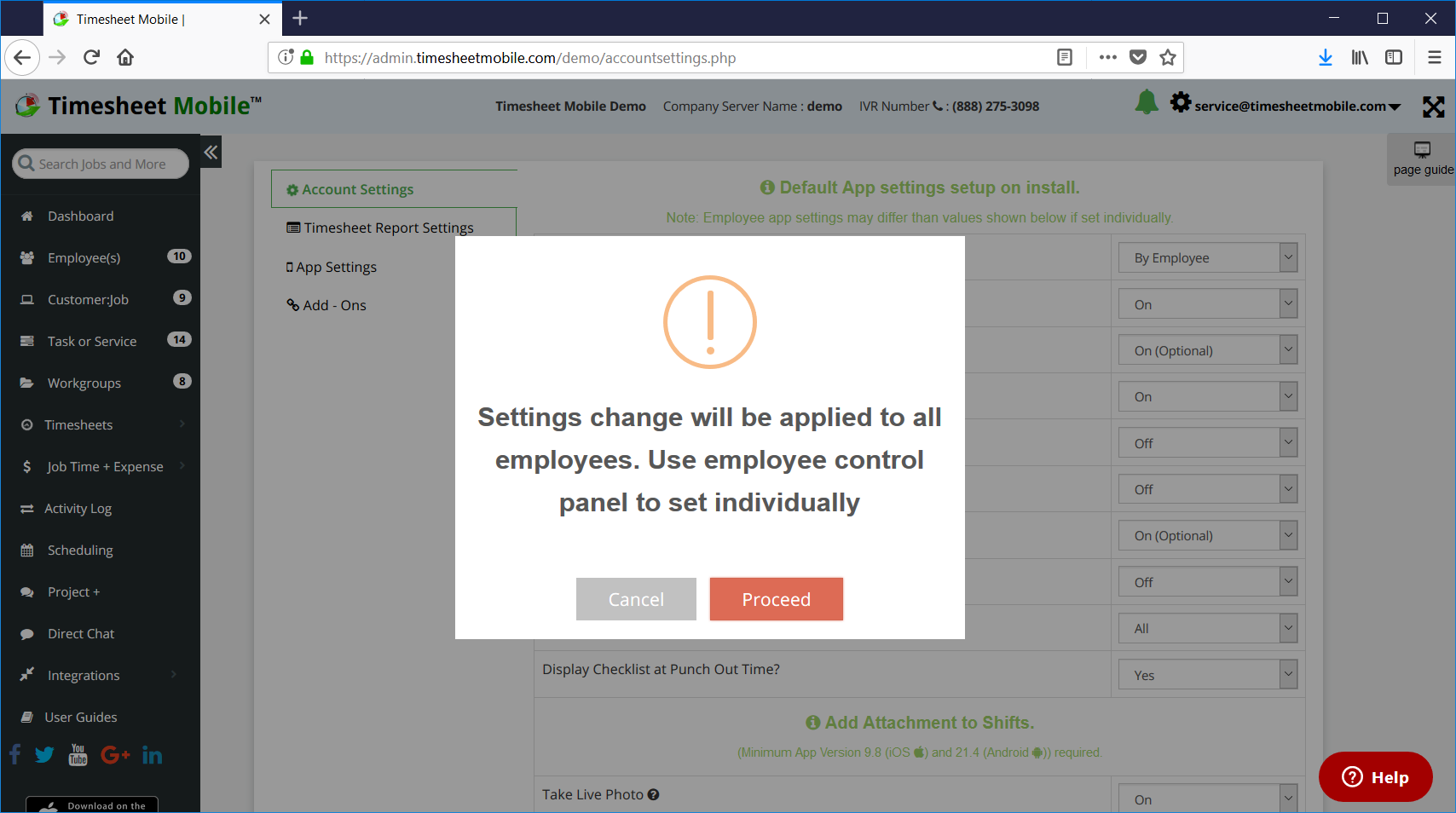Open Direct Chat in sidebar
Image resolution: width=1456 pixels, height=813 pixels.
pos(81,634)
